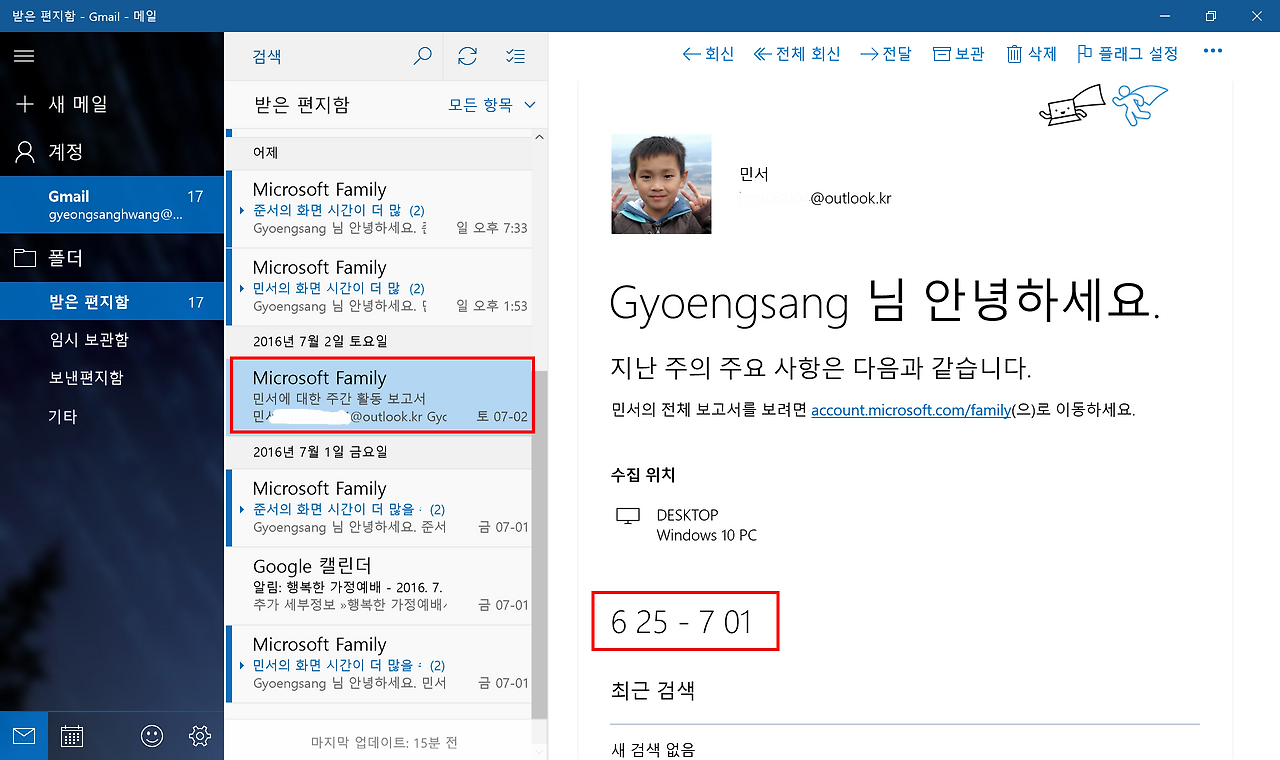Open the Calendar app from the bottom bar
1280x760 pixels.
71,735
